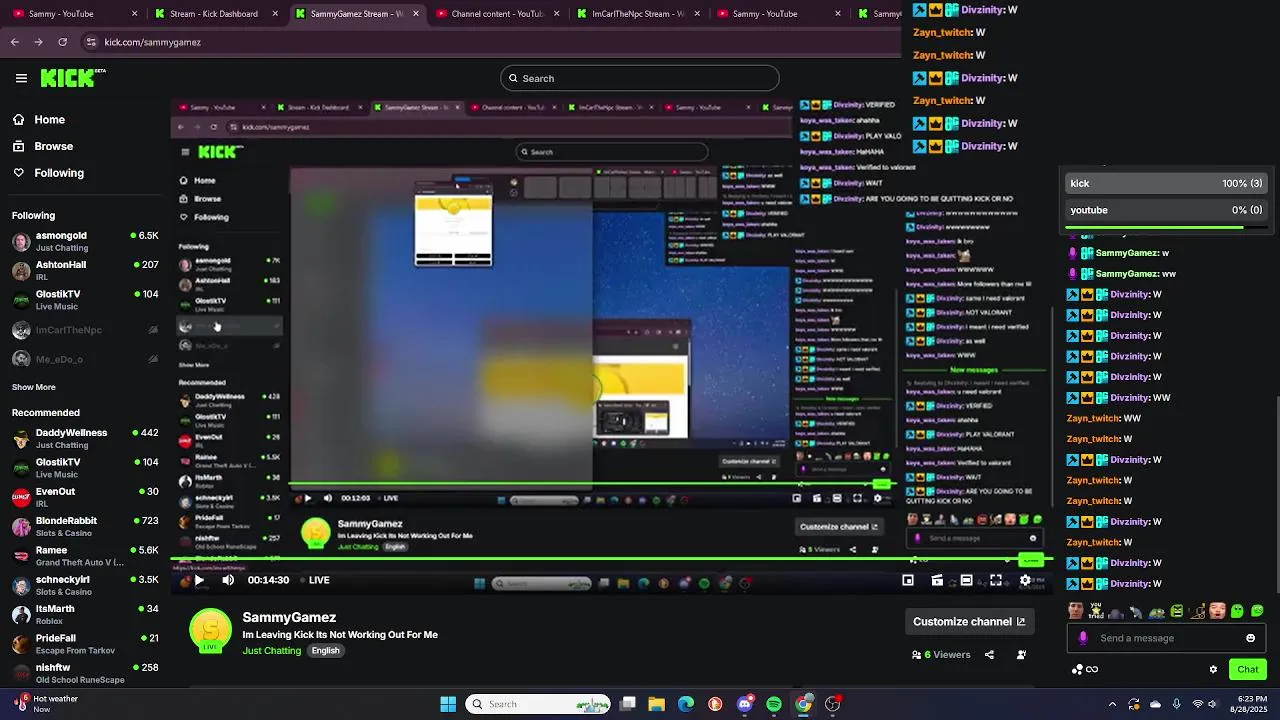Open asmongold channel in Following list
Viewport: 1280px width, 720px height.
point(84,241)
